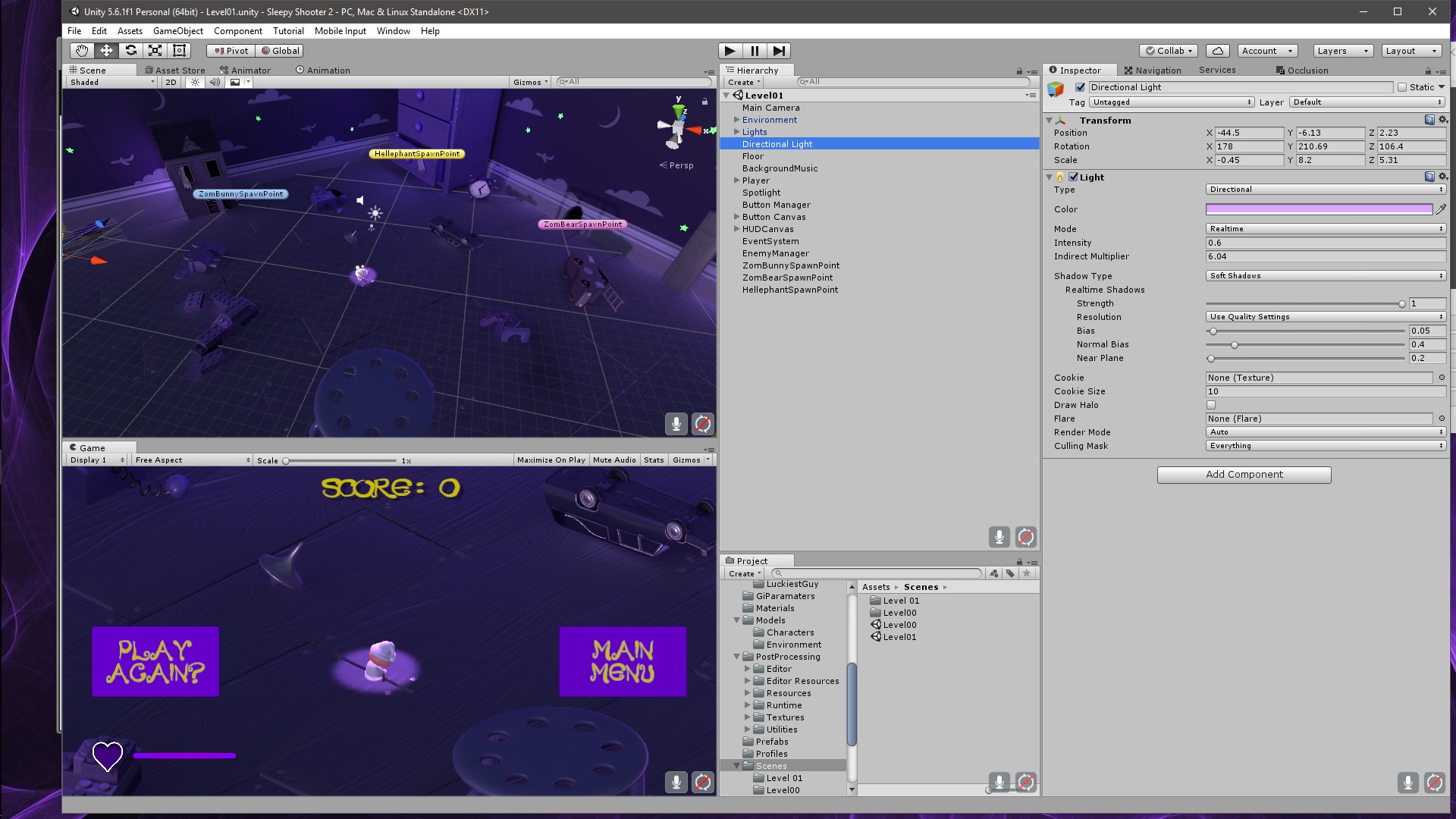
Task: Enable the Draw Halo checkbox
Action: pyautogui.click(x=1211, y=405)
